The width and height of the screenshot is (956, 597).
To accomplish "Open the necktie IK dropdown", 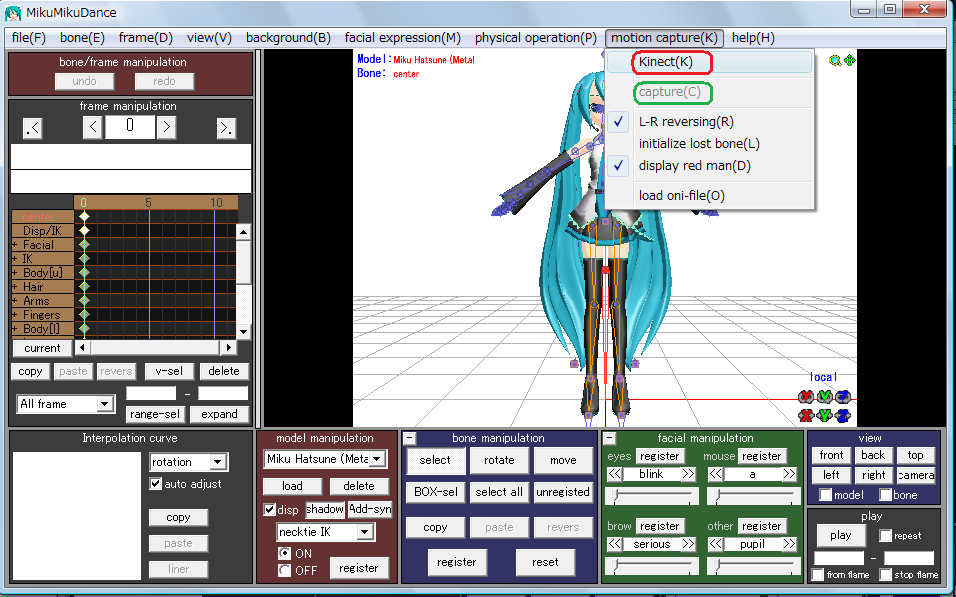I will 365,532.
